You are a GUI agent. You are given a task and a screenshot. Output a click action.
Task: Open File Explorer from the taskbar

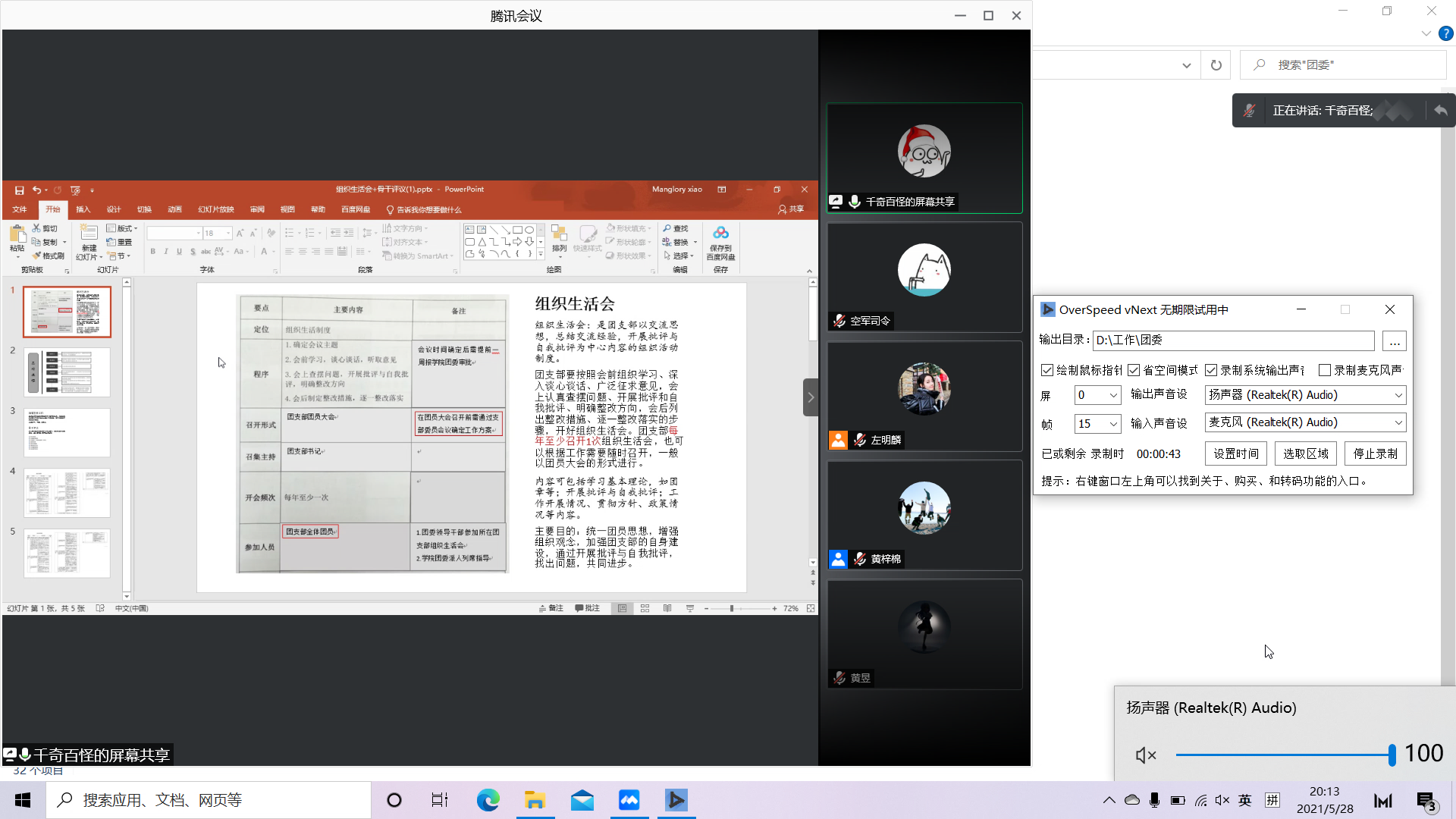click(x=535, y=800)
